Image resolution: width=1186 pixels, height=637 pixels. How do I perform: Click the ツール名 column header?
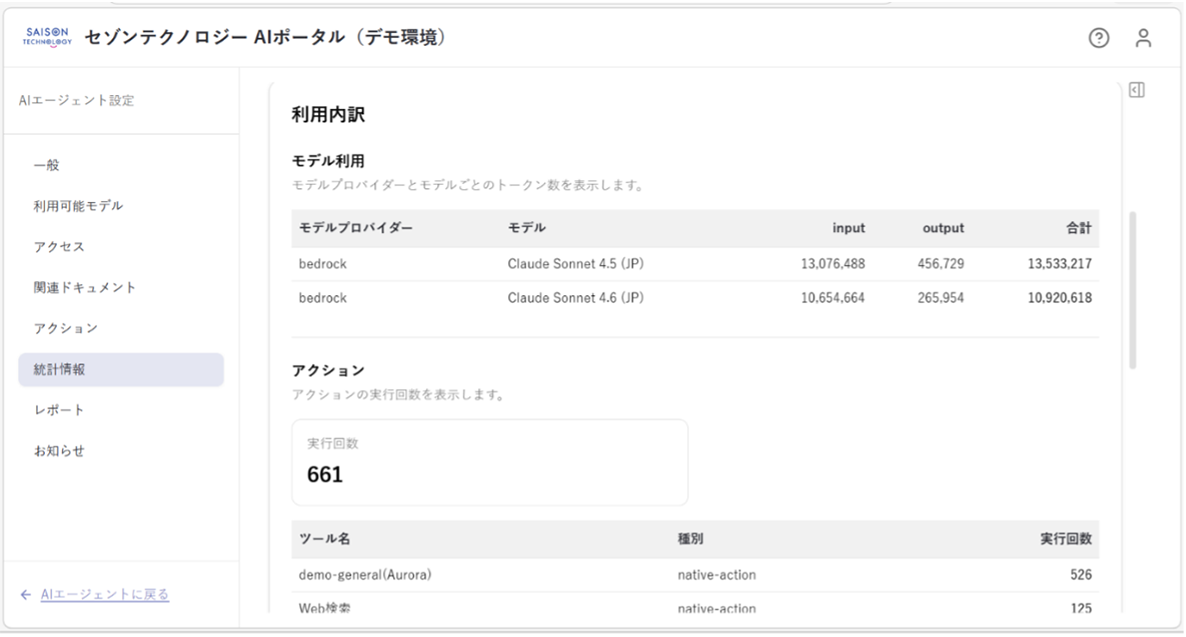click(x=324, y=539)
